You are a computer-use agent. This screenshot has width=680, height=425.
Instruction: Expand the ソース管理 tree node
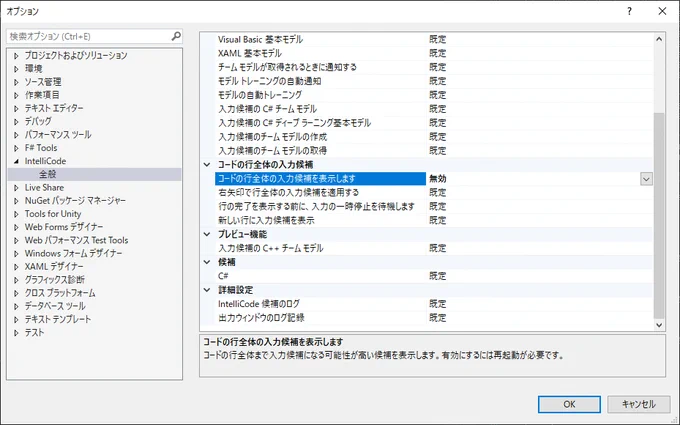point(16,82)
